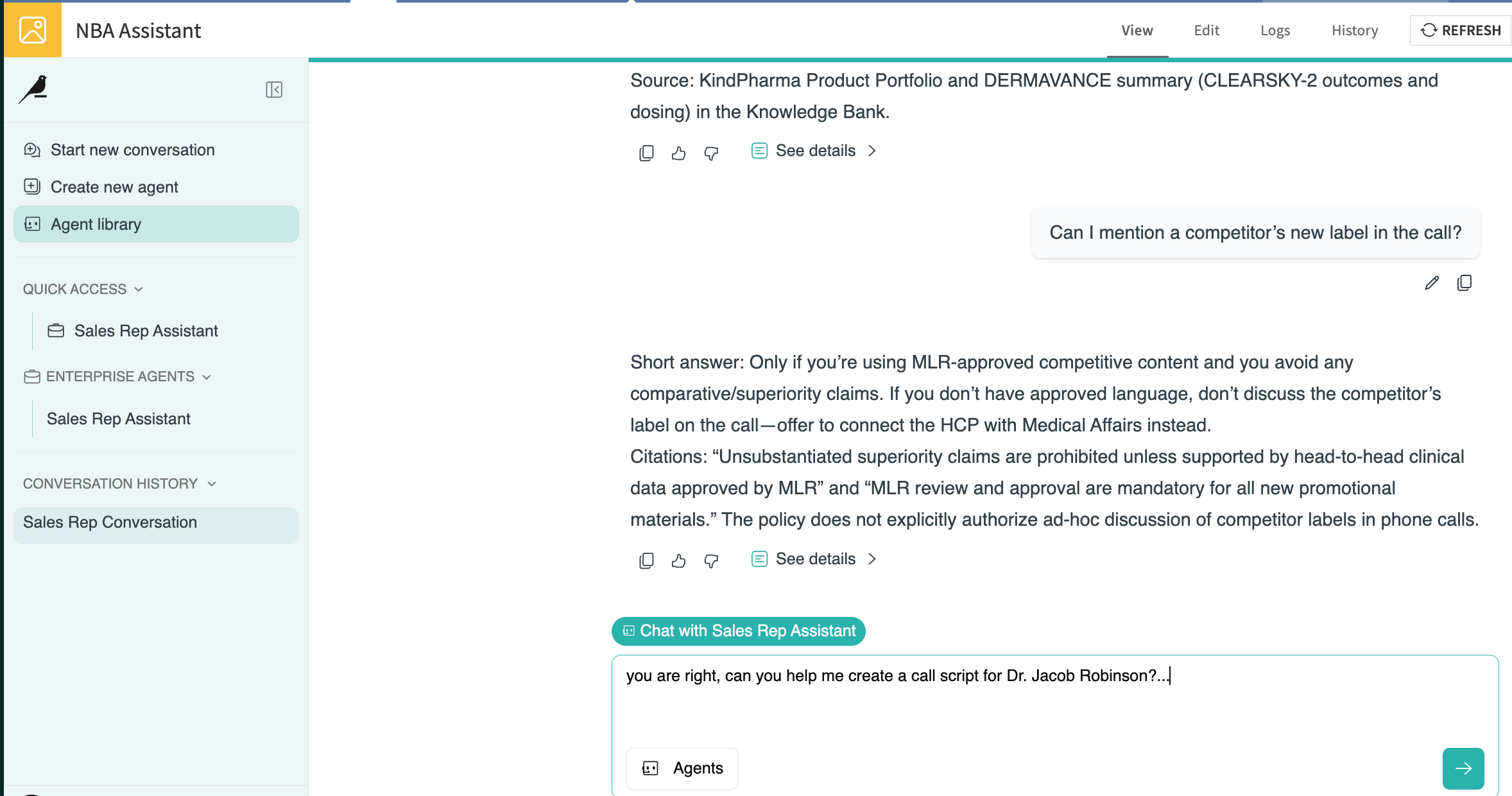Collapse the sidebar panel icon
Screen dimensions: 1512x796
click(274, 89)
